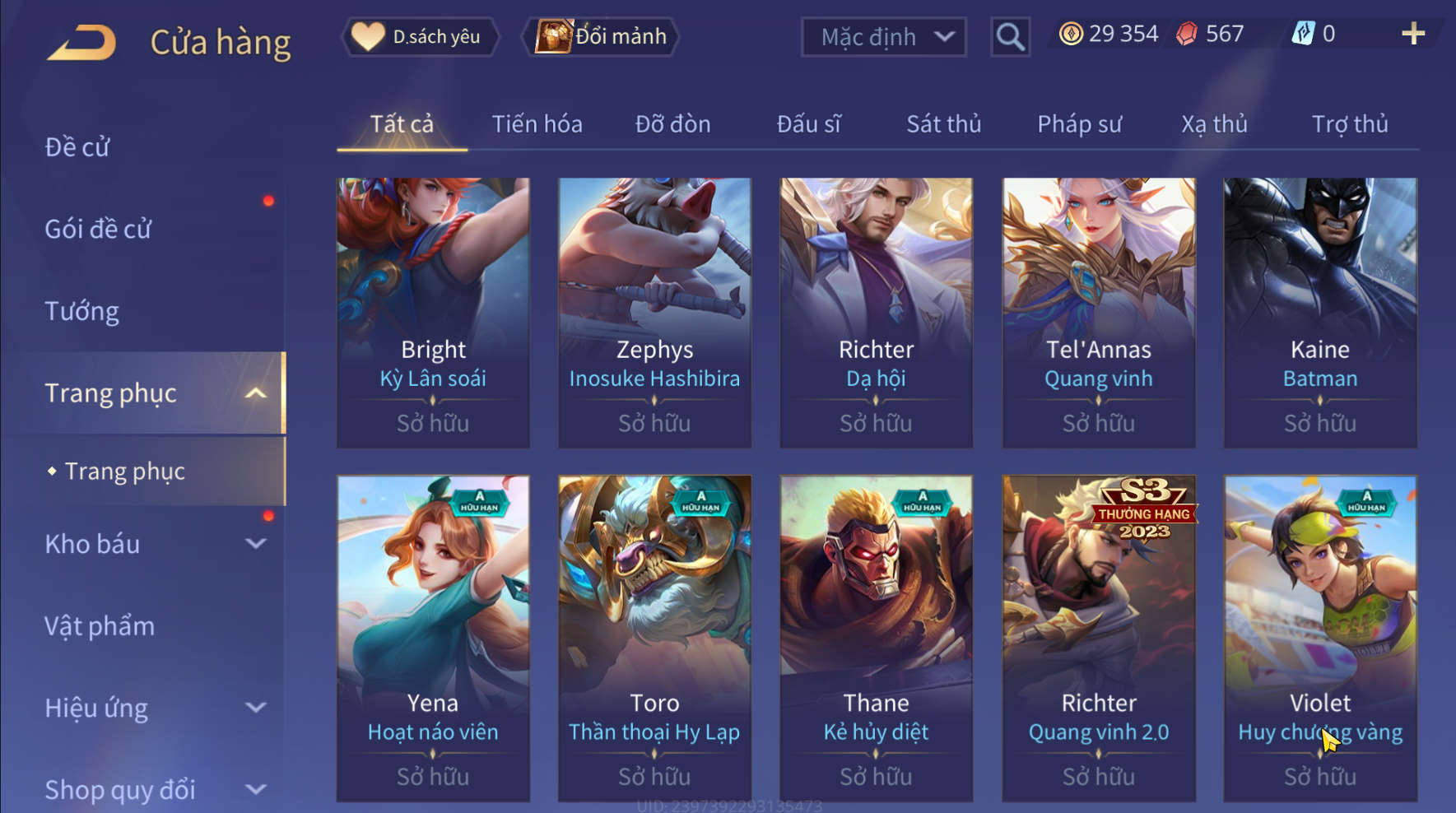Select the Pháp sư tab
Screen dimensions: 1456x813
1079,124
